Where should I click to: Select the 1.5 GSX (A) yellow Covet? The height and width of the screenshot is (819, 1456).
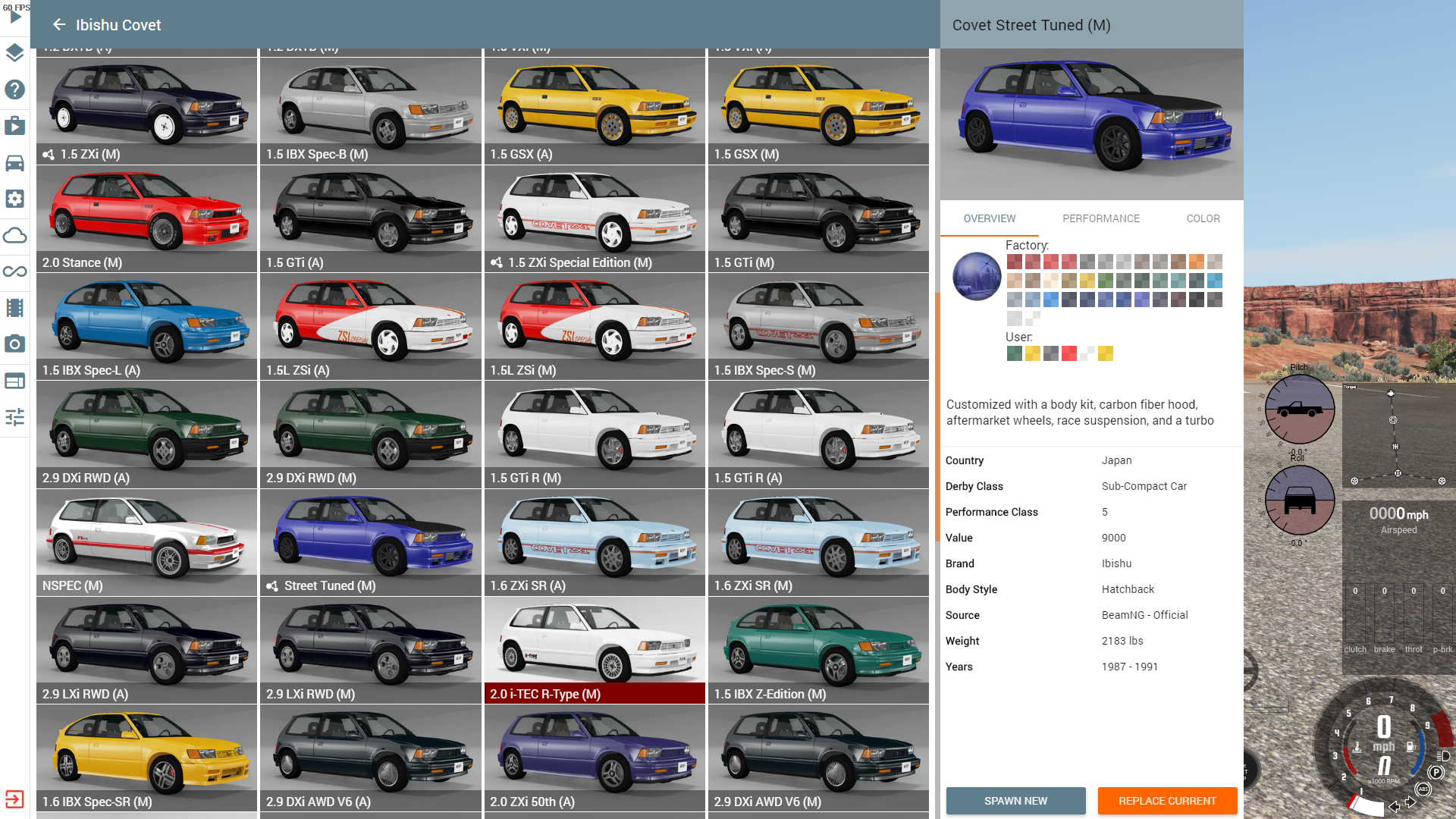tap(595, 110)
